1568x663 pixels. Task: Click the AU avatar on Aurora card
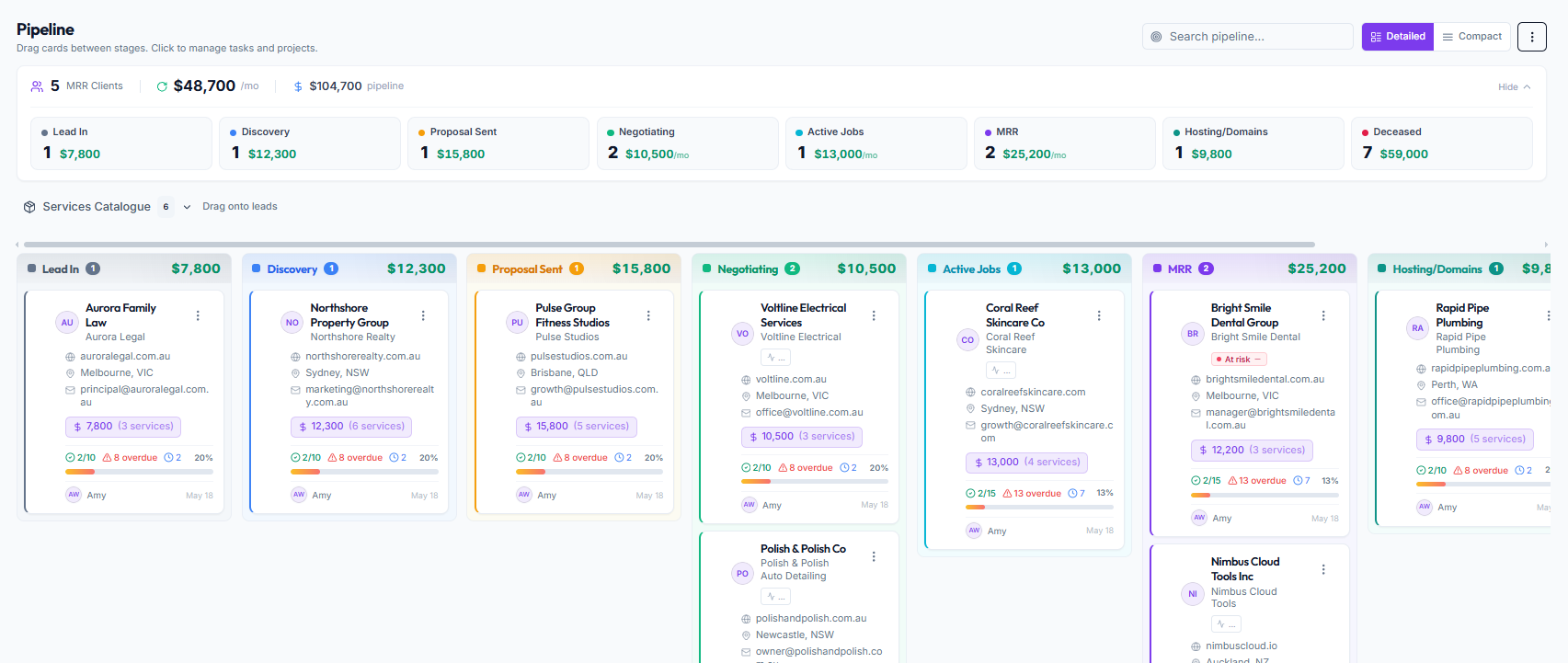[67, 323]
